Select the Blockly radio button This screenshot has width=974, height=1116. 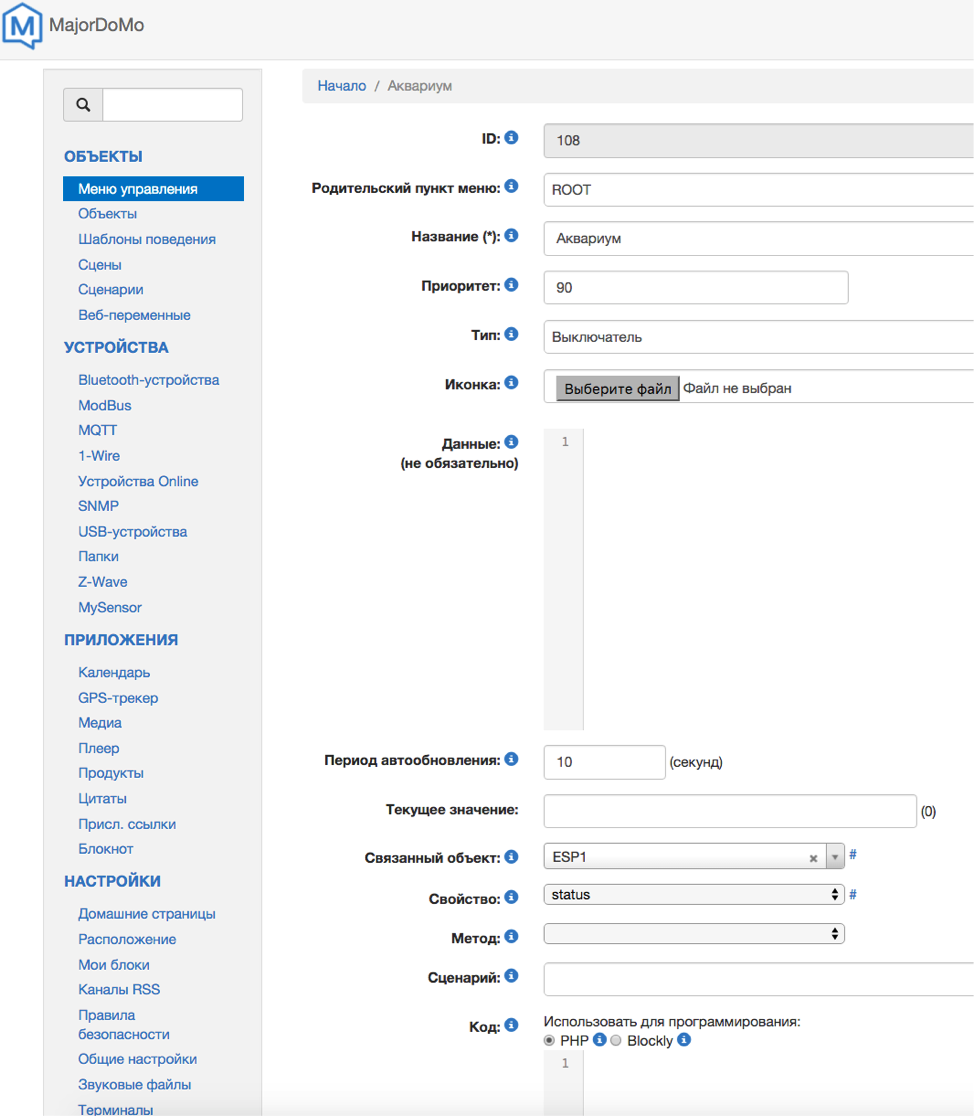tap(616, 1041)
